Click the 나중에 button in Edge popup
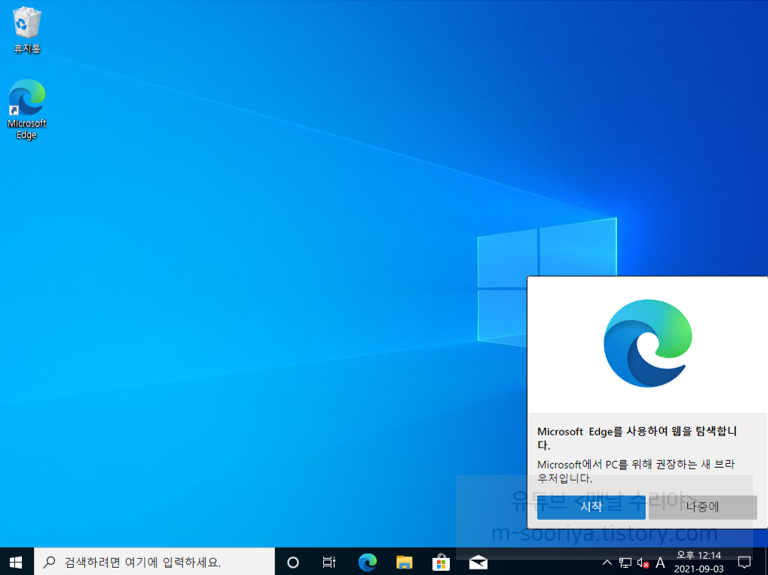 pos(703,507)
